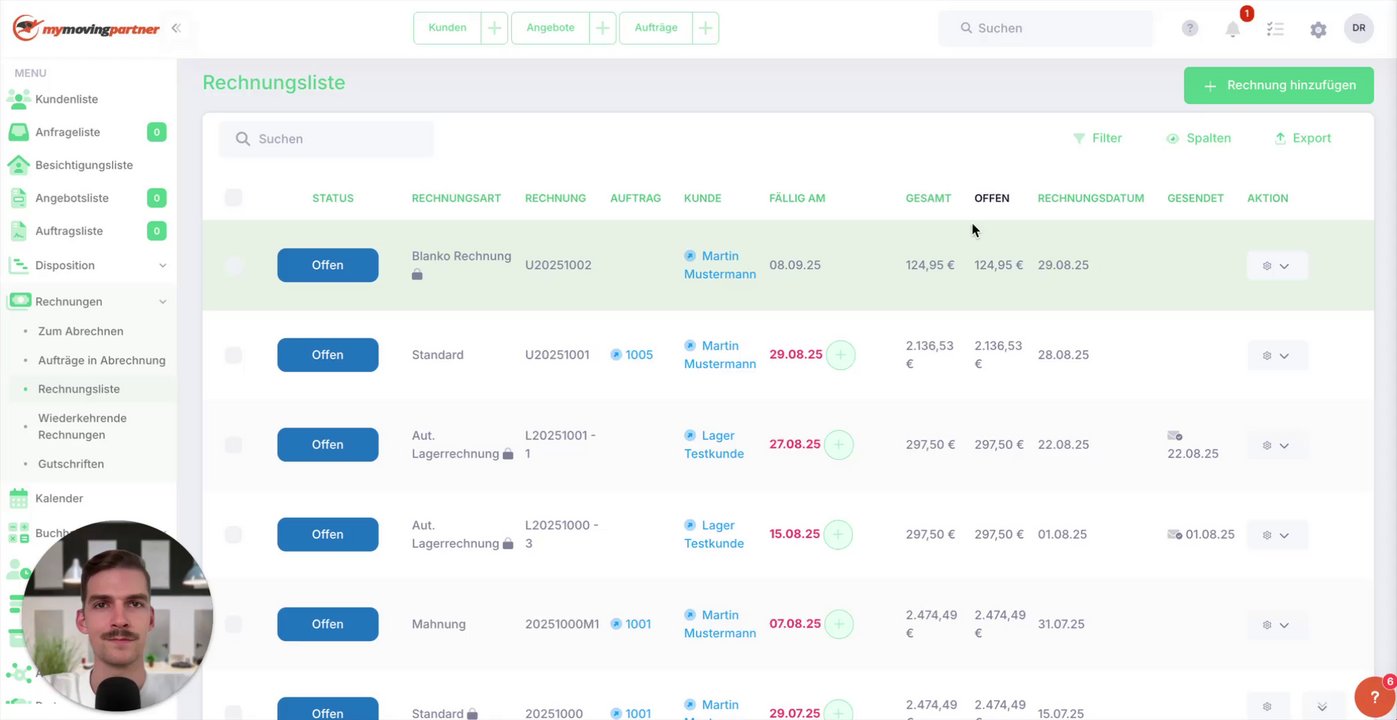
Task: Select checkbox for invoice U20251002
Action: coord(233,266)
